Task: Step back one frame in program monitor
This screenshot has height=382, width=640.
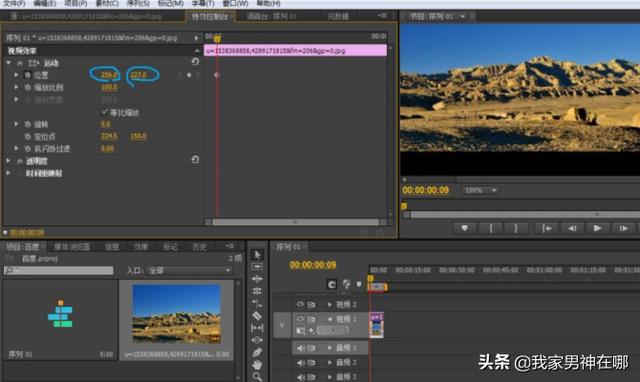Action: (572, 229)
